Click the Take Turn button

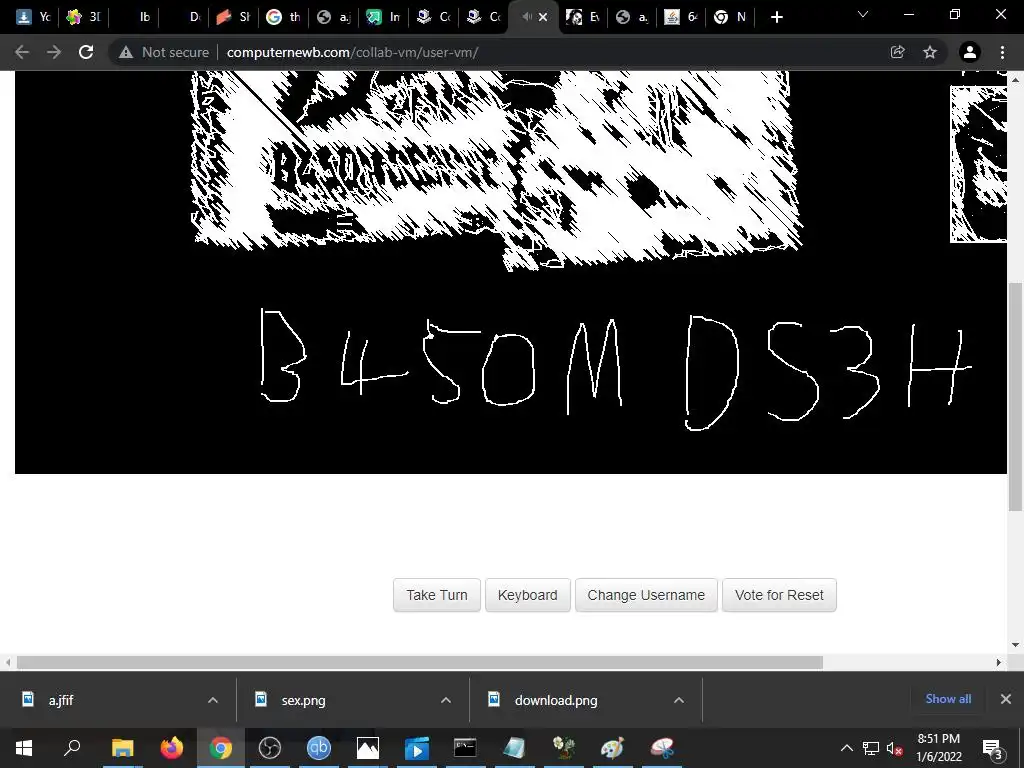point(437,595)
